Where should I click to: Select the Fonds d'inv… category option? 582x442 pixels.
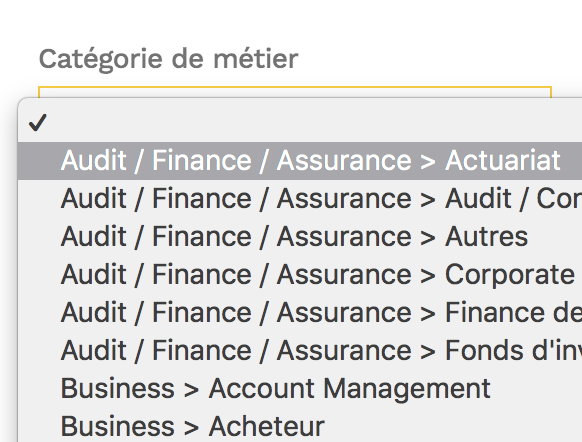[x=300, y=350]
